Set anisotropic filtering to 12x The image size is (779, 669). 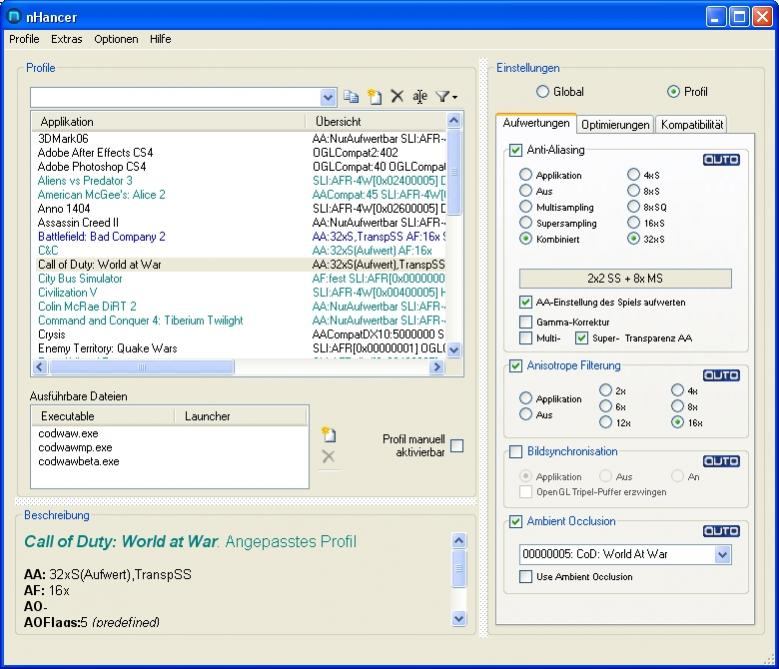tap(605, 422)
